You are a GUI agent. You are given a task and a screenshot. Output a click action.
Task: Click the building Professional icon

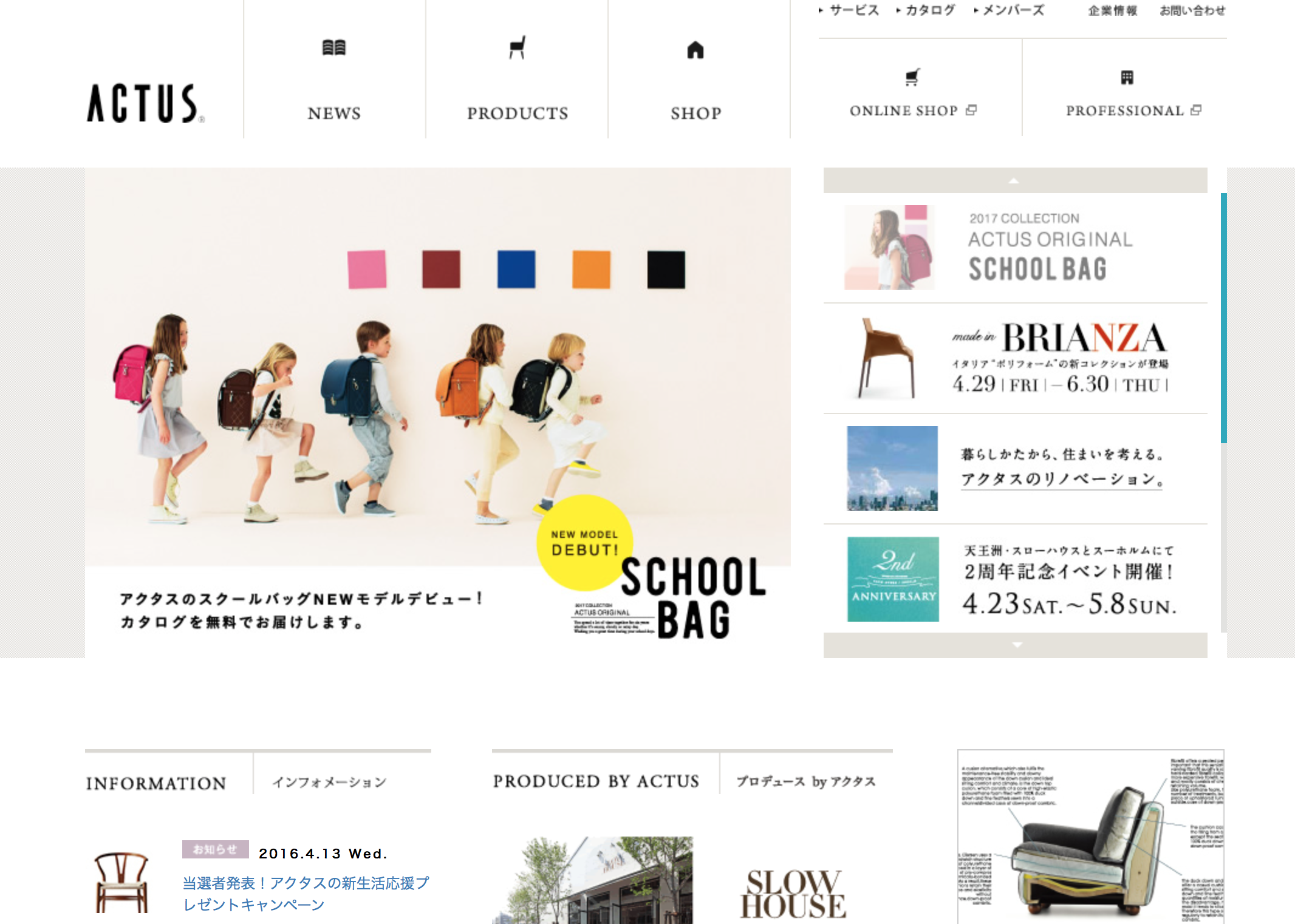[x=1127, y=77]
